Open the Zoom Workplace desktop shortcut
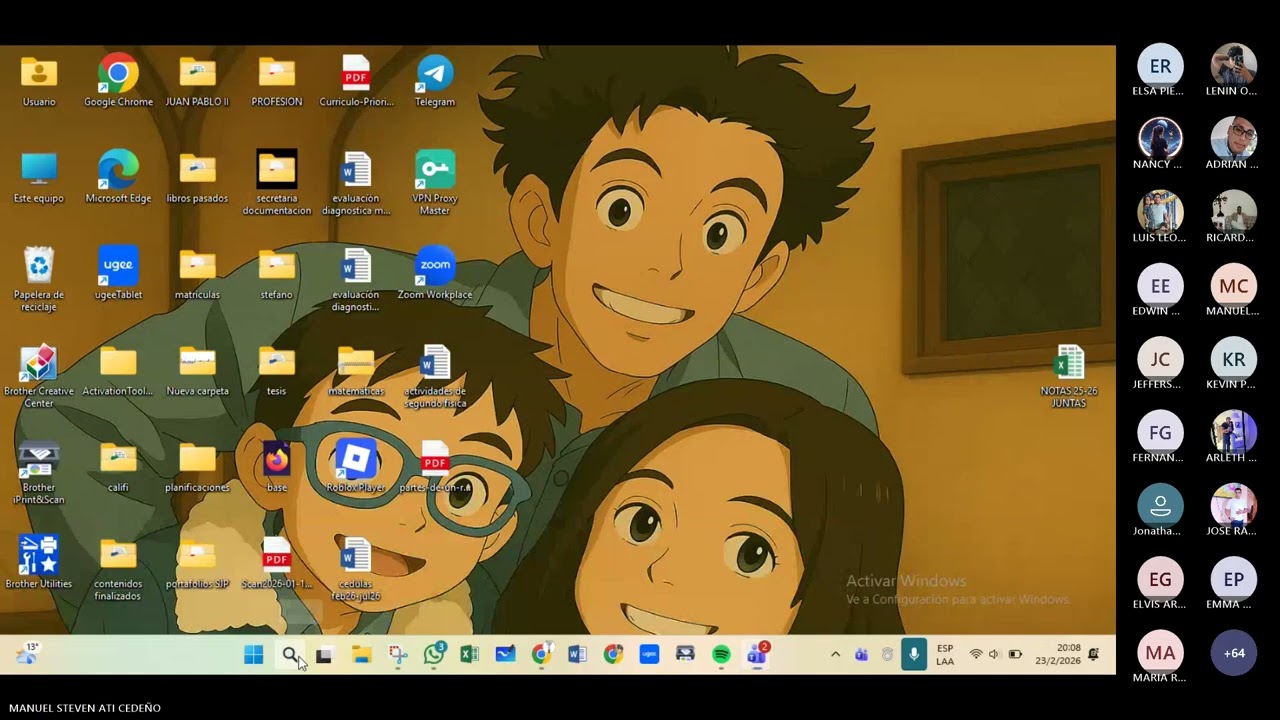 pyautogui.click(x=435, y=273)
